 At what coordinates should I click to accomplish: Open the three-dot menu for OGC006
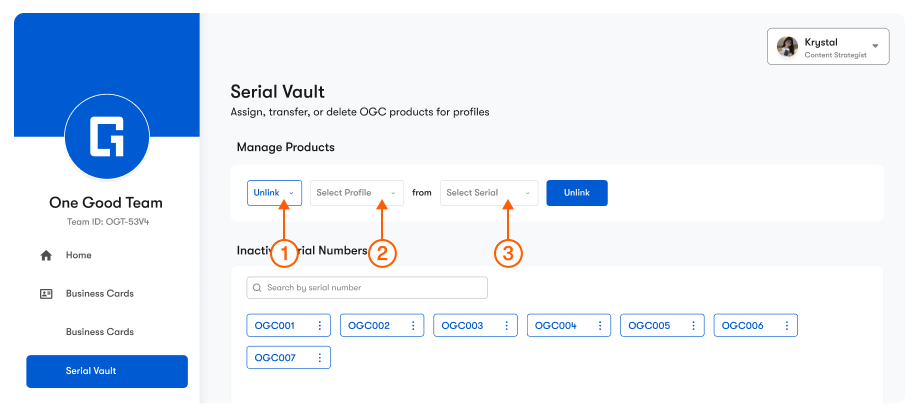coord(786,326)
